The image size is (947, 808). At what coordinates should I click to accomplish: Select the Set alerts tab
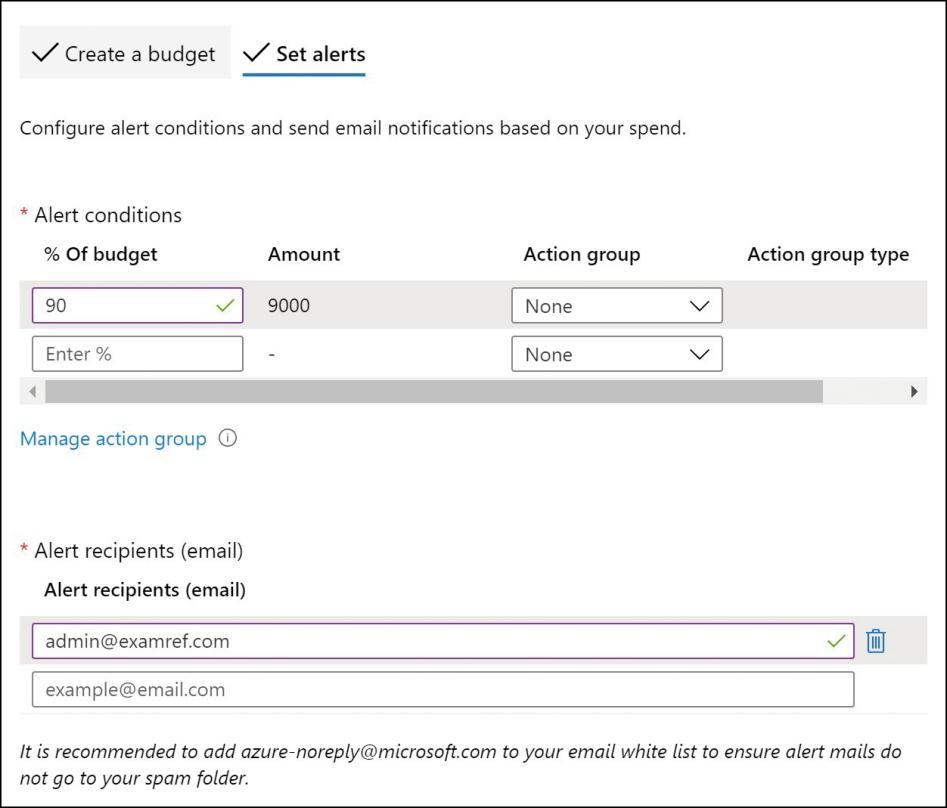[304, 53]
